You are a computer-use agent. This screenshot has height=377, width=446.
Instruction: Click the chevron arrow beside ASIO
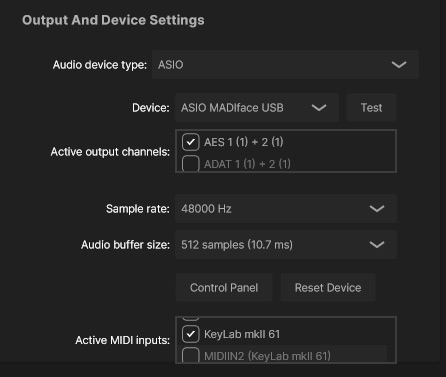(x=399, y=65)
